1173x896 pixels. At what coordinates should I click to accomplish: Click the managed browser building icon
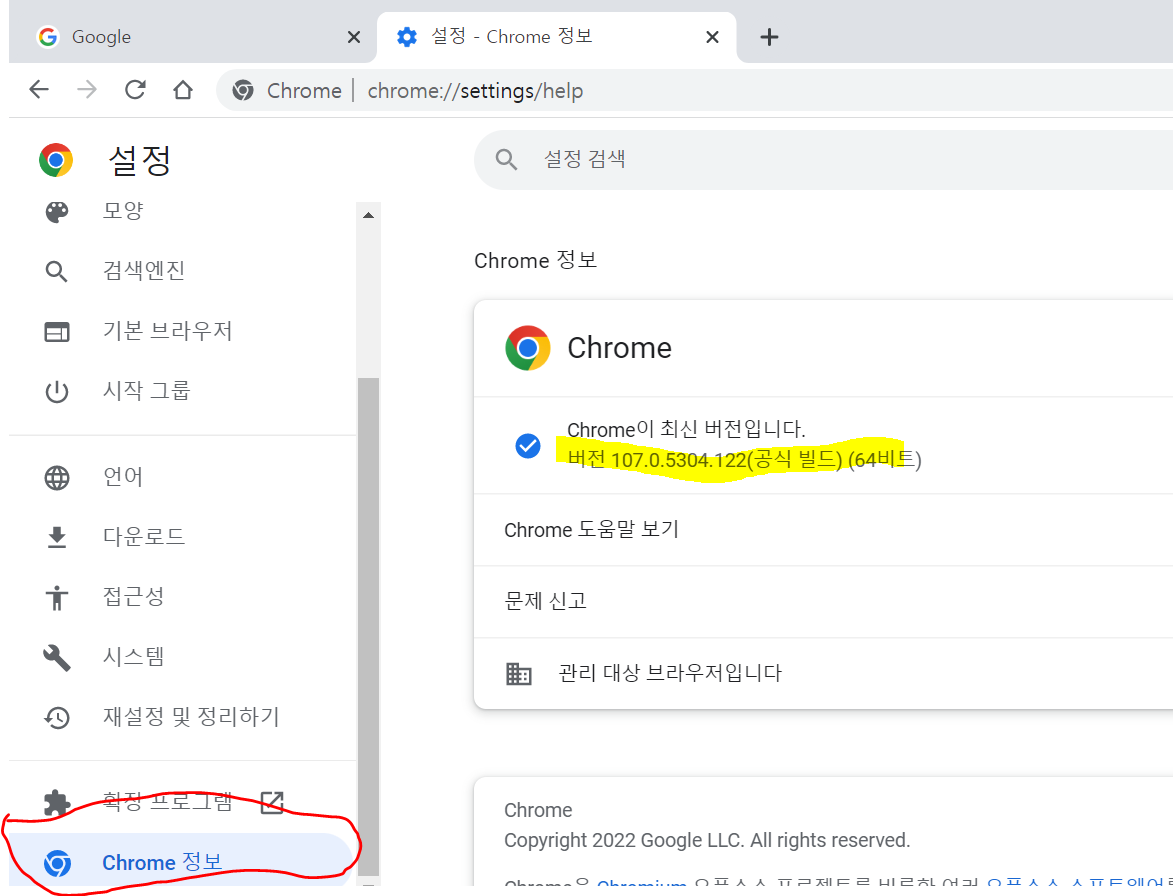[x=518, y=673]
